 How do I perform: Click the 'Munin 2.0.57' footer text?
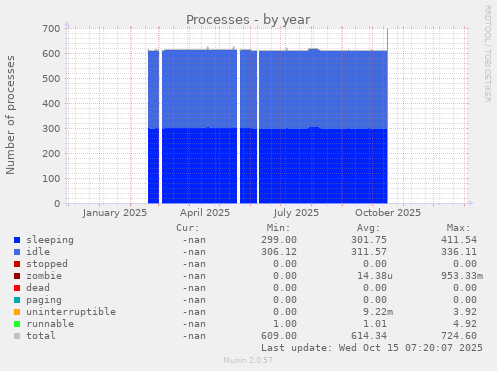click(248, 360)
